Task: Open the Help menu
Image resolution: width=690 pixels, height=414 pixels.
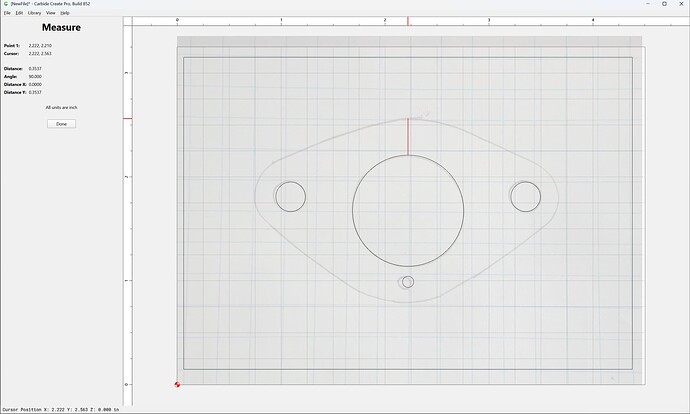Action: pyautogui.click(x=65, y=13)
